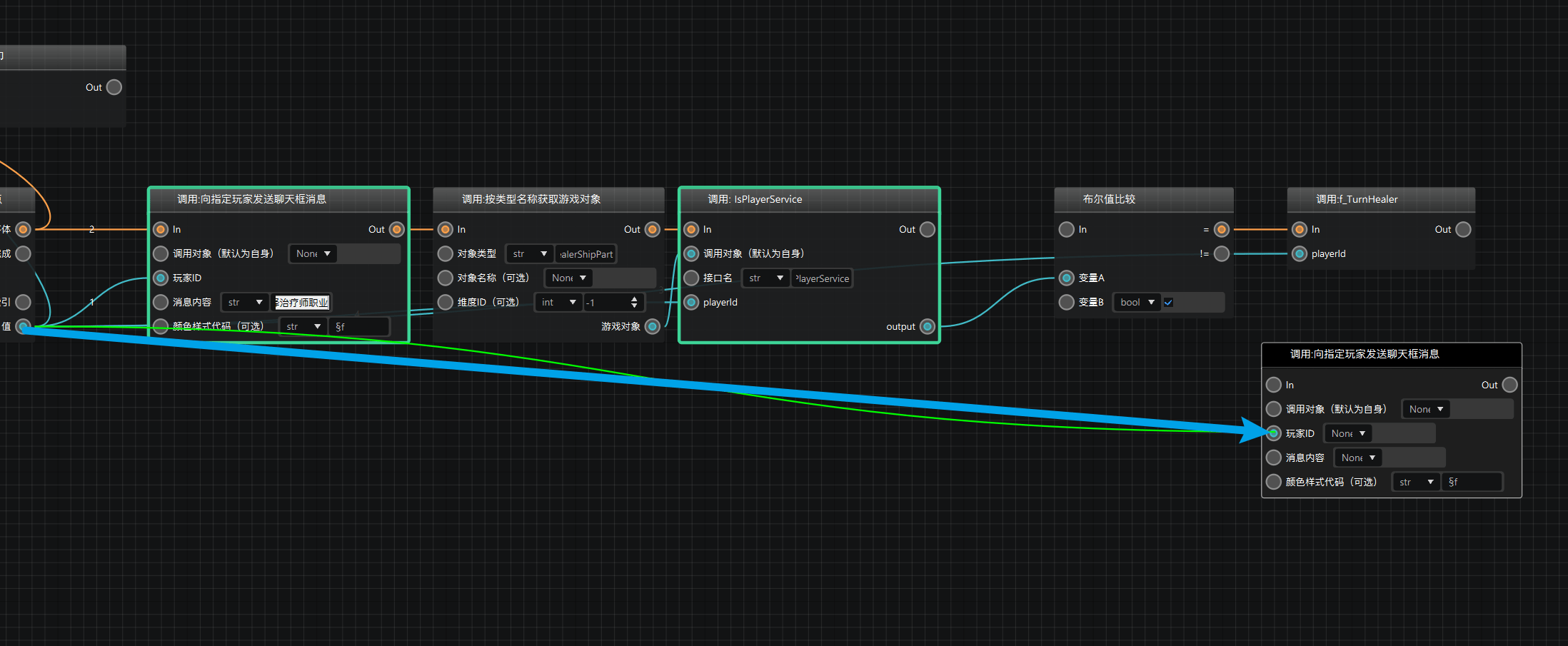The width and height of the screenshot is (1568, 646).
Task: Click Out port of first 向指定玩家发送聊天框消息 node
Action: tap(397, 229)
